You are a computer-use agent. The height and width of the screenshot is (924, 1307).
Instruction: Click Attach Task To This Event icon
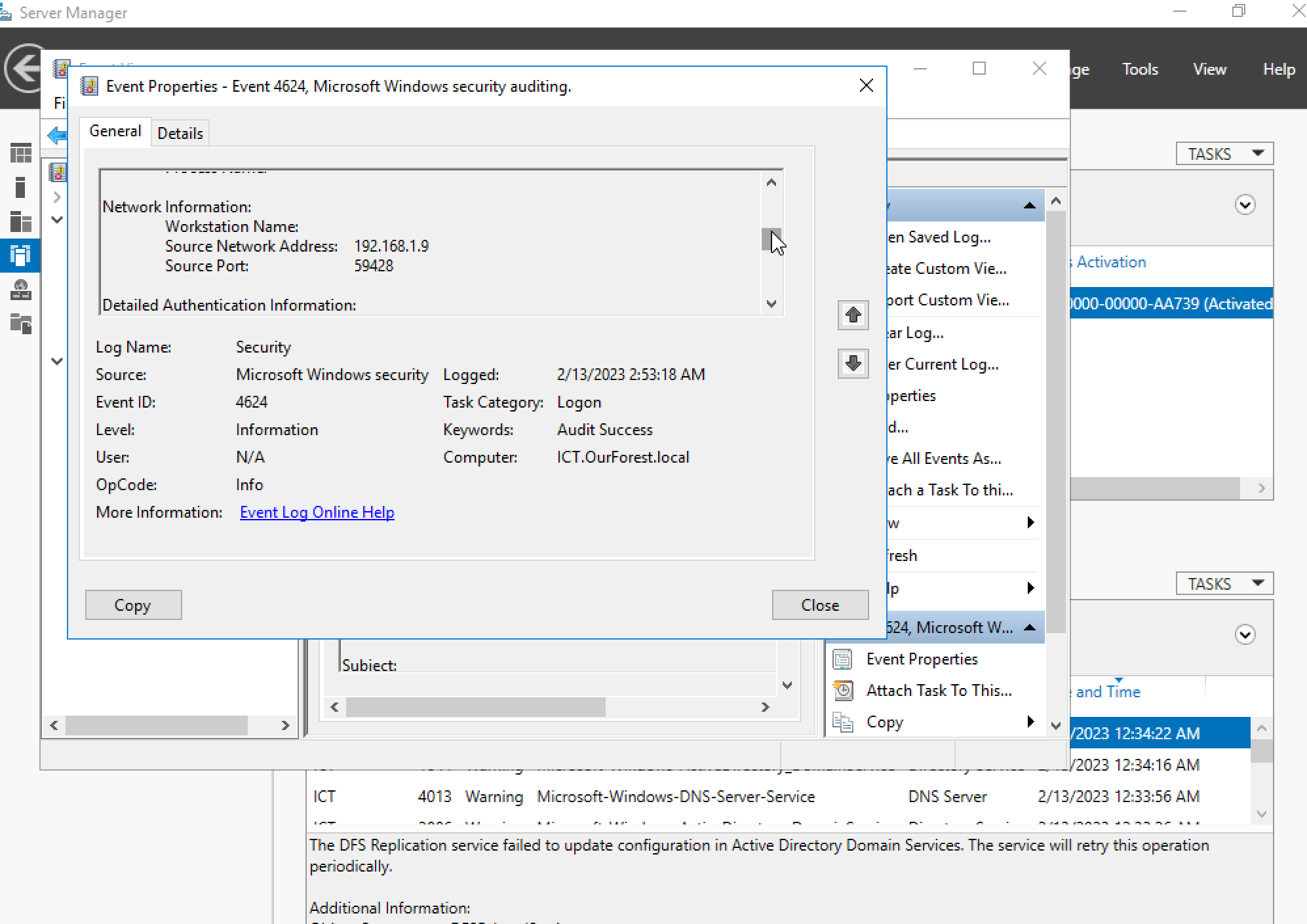[x=842, y=690]
